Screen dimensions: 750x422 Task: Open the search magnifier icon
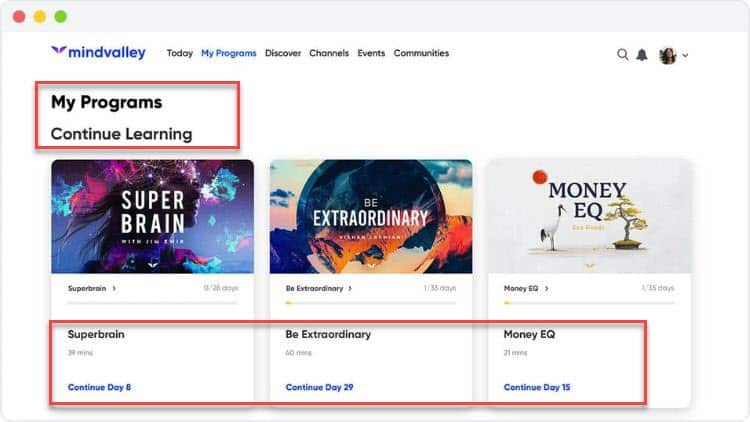click(622, 55)
